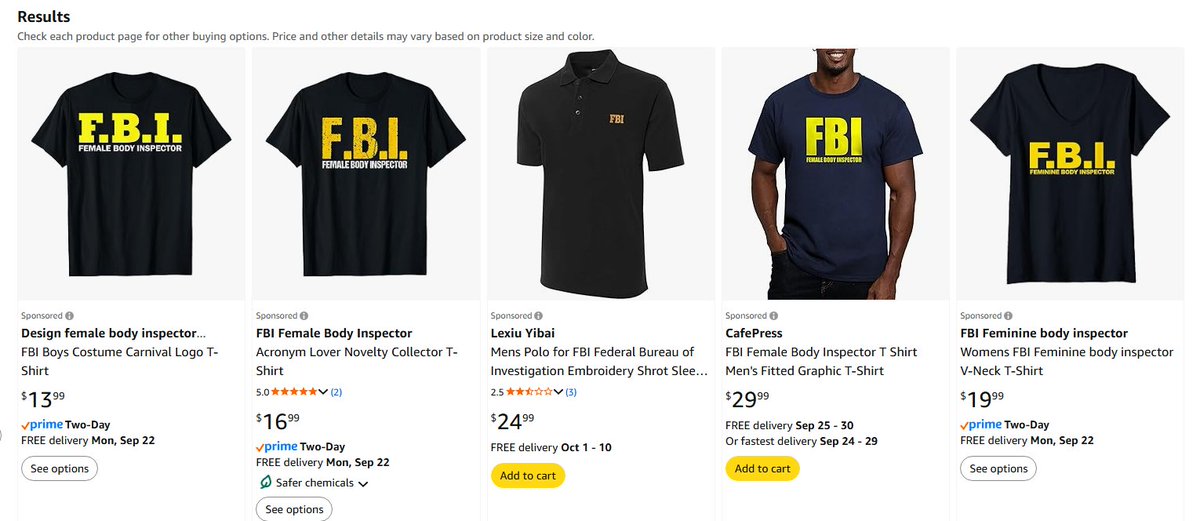Click the black V-neck F.B.I. shirt image

tap(1073, 173)
